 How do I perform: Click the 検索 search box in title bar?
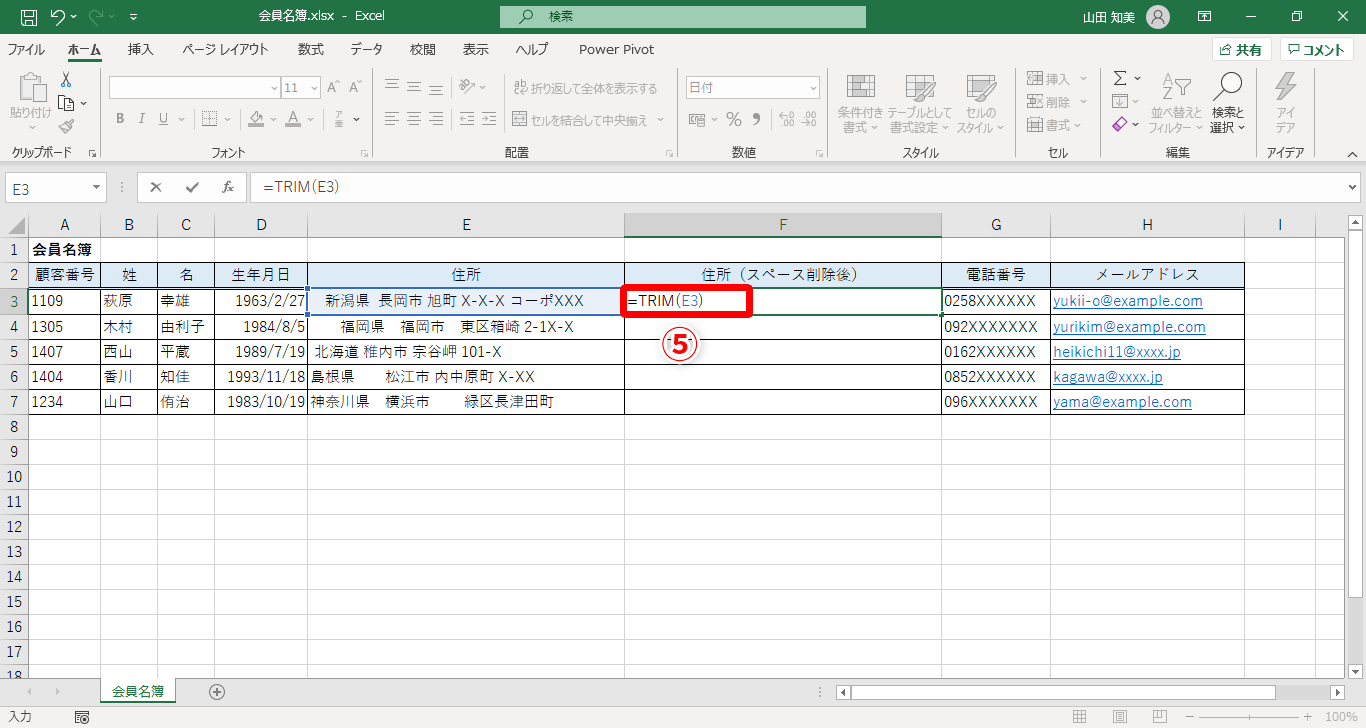click(683, 17)
